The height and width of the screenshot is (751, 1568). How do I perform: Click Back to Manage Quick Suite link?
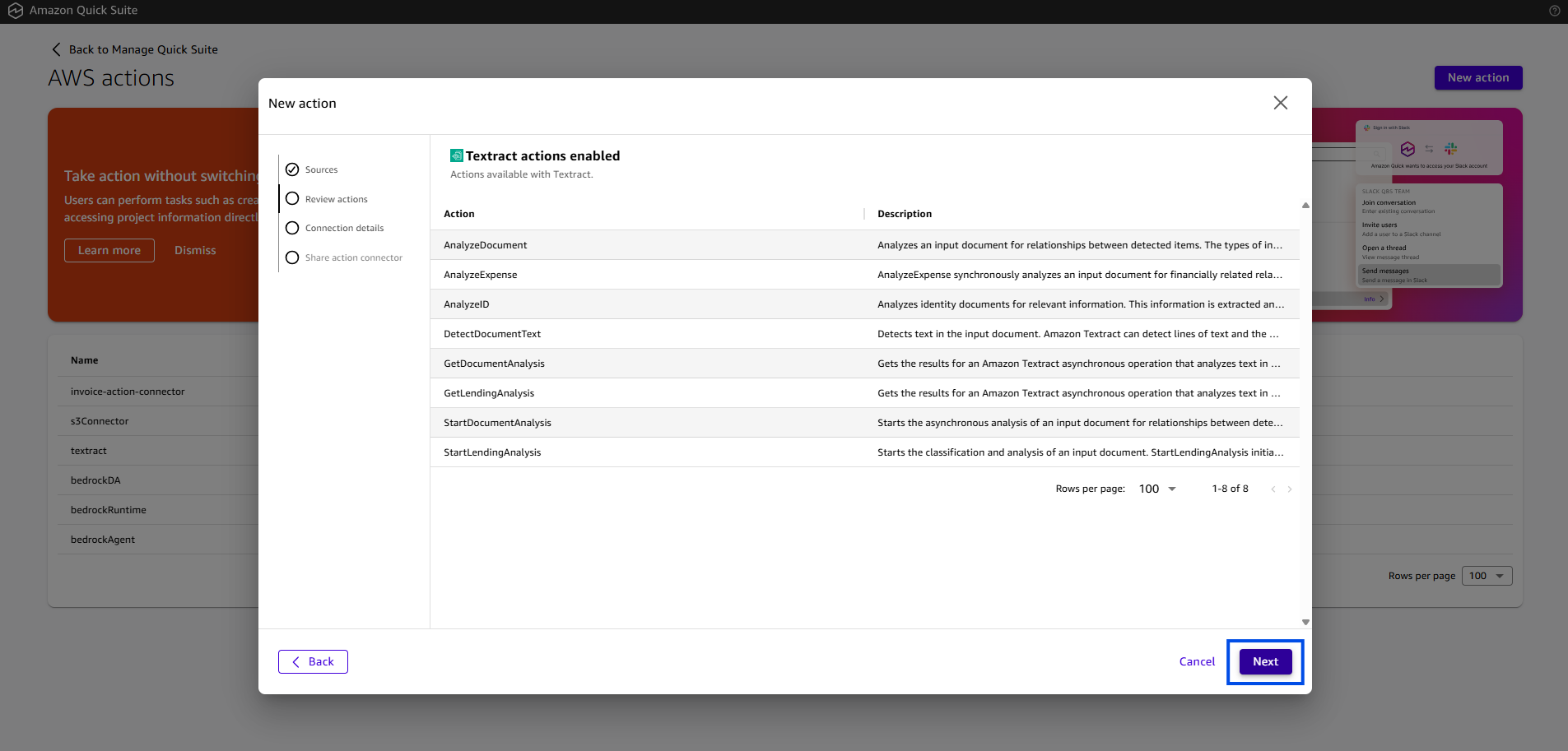(143, 49)
